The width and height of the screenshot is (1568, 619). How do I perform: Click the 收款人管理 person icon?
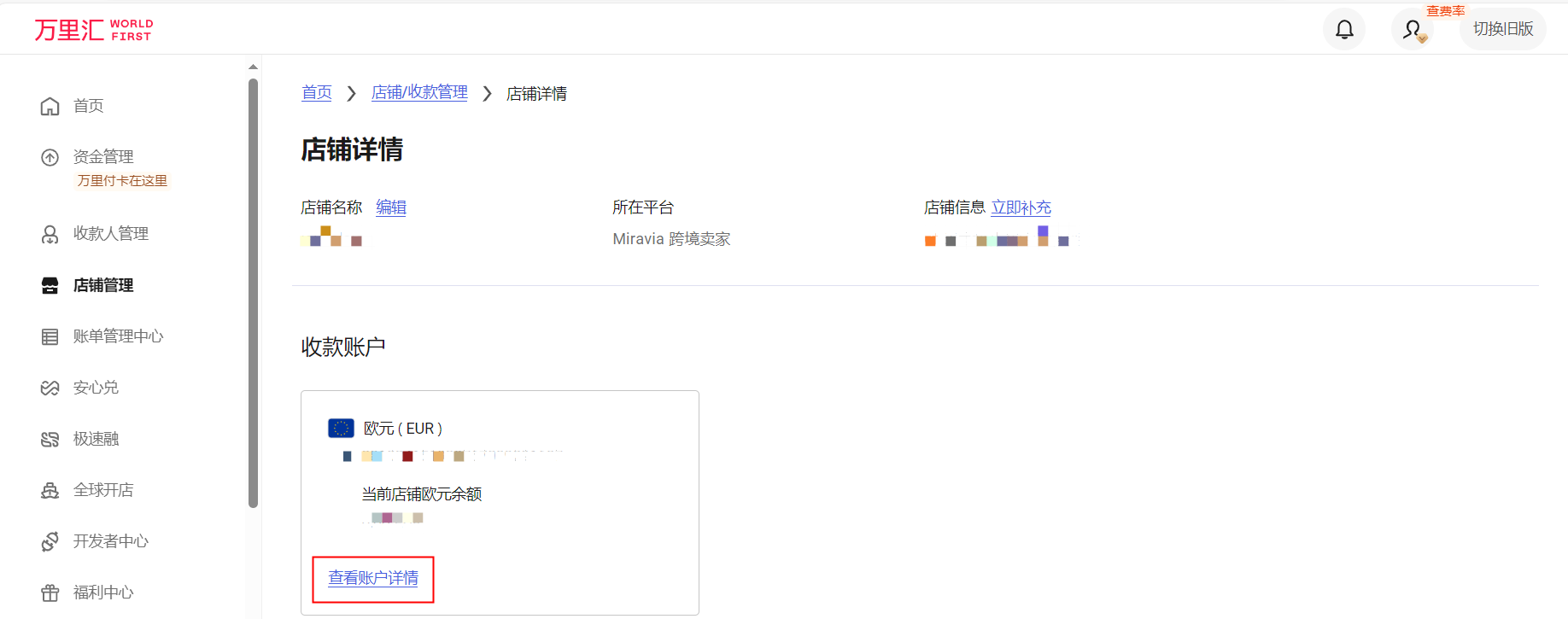50,234
